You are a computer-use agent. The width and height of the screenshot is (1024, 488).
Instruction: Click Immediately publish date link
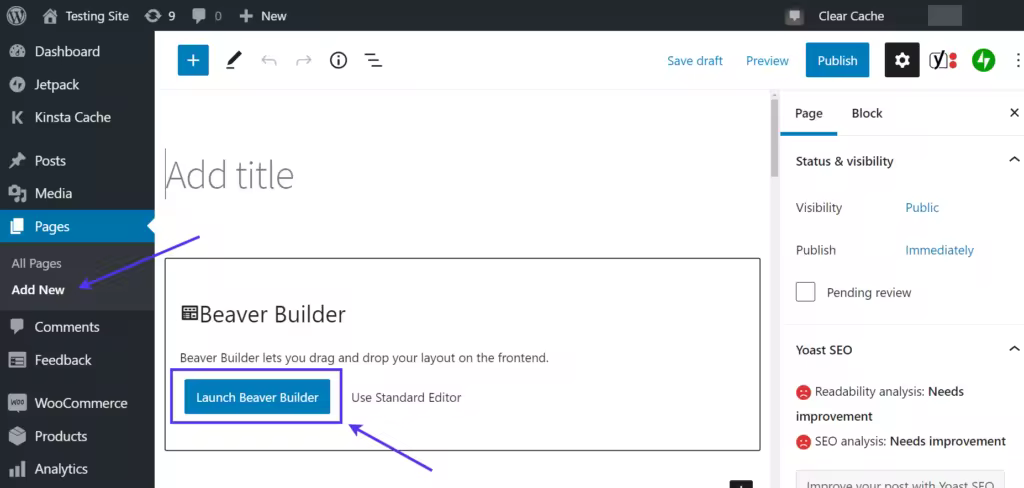[939, 250]
